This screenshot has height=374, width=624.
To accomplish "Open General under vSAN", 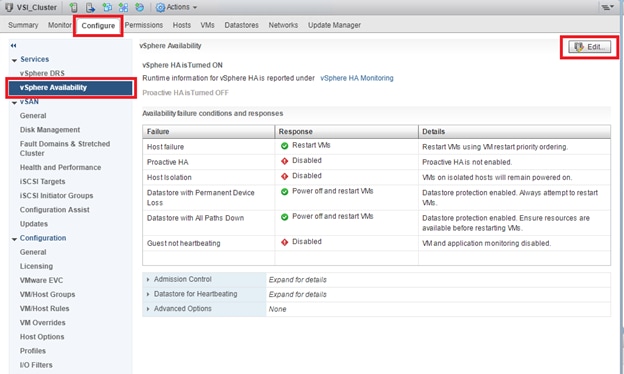I will [33, 116].
